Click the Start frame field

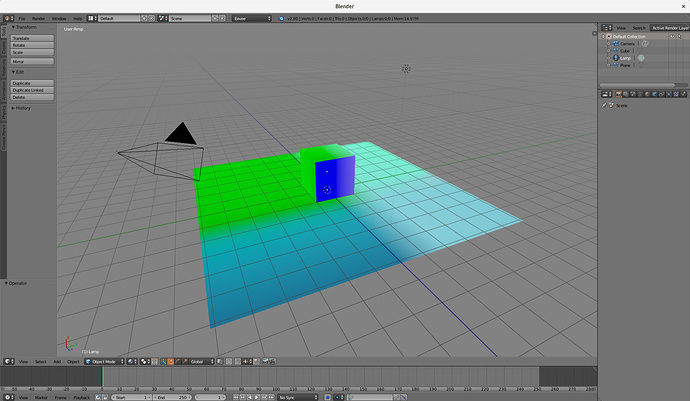(x=131, y=397)
